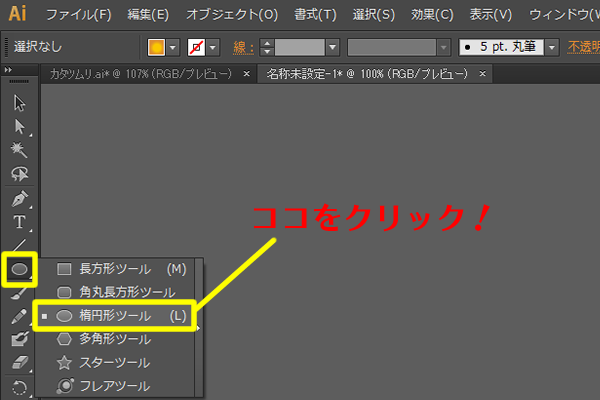Expand the 5 pt. 丸筆 brush dropdown
Screen dimensions: 600x400
pos(549,47)
